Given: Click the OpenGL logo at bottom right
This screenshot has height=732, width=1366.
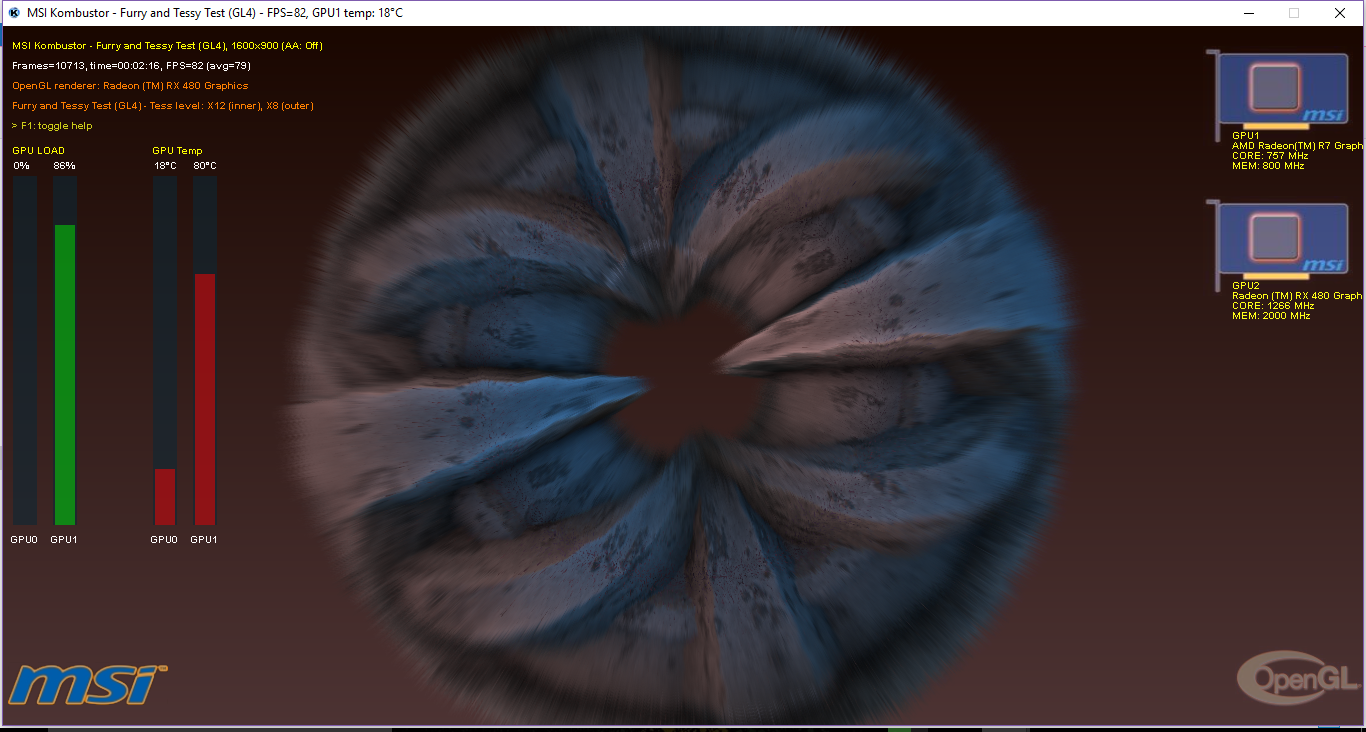Looking at the screenshot, I should 1298,678.
